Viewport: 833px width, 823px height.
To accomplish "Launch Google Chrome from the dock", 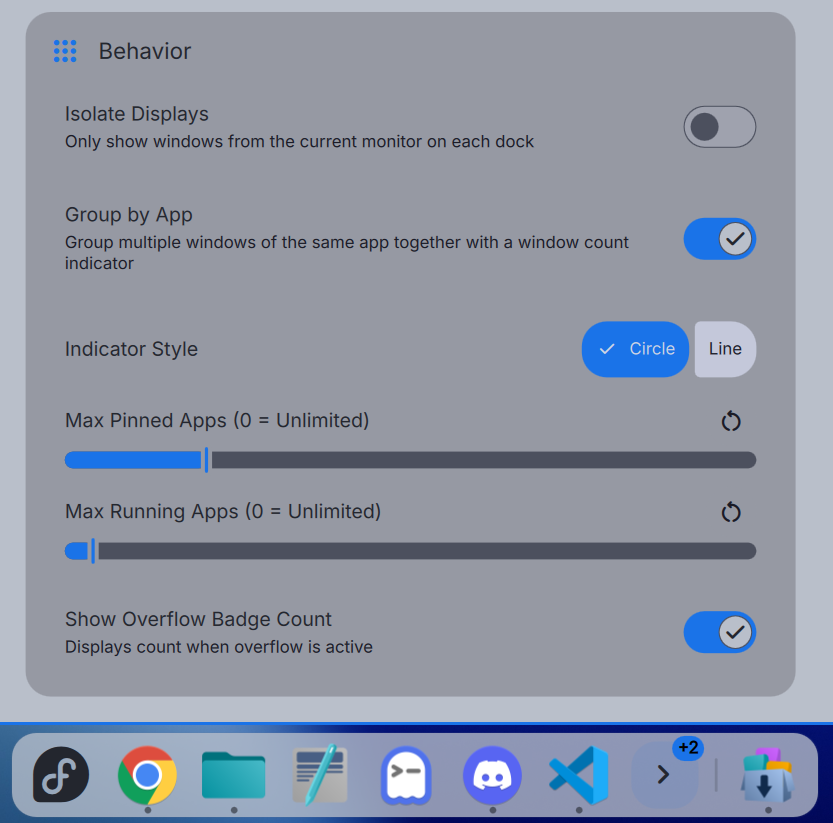I will coord(146,775).
